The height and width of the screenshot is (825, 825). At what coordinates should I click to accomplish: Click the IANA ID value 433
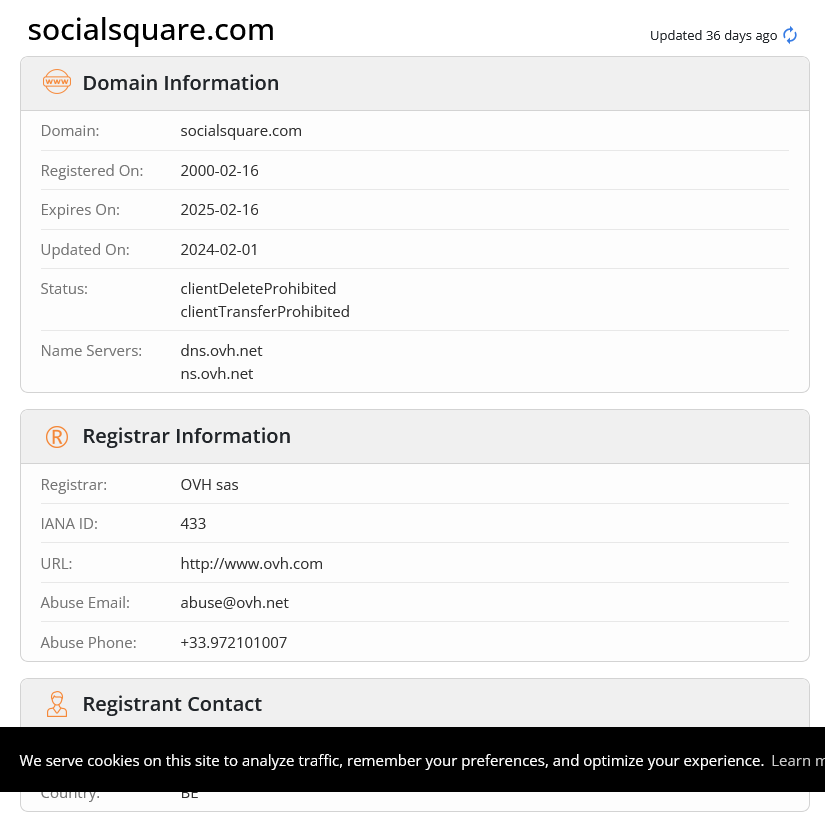pos(193,524)
